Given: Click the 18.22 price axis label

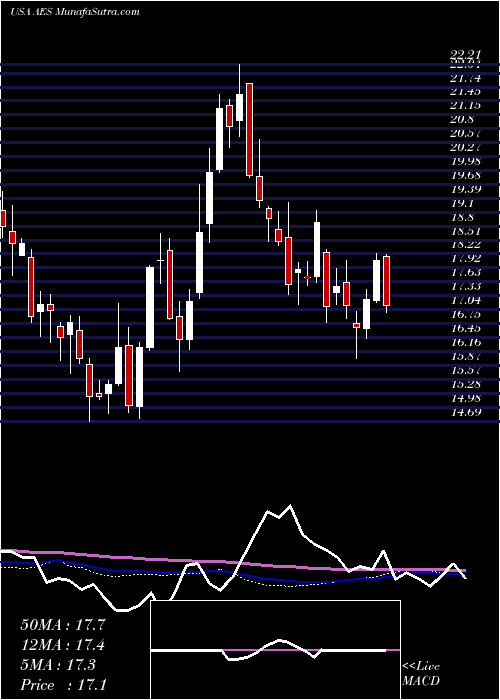Looking at the screenshot, I should pos(465,245).
